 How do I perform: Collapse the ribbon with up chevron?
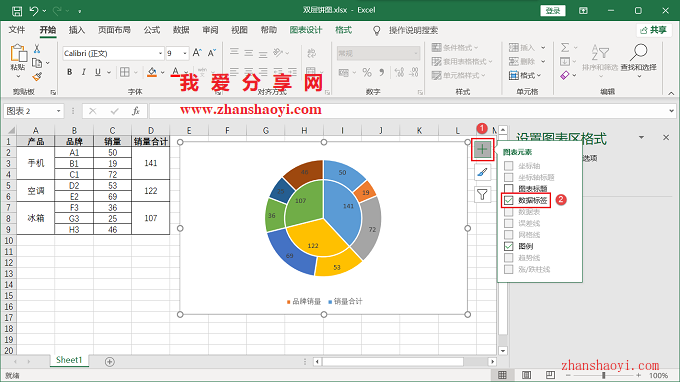671,93
